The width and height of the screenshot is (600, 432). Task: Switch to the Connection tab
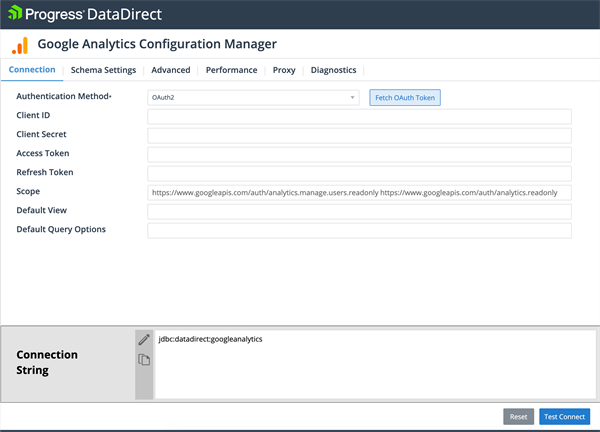coord(32,70)
